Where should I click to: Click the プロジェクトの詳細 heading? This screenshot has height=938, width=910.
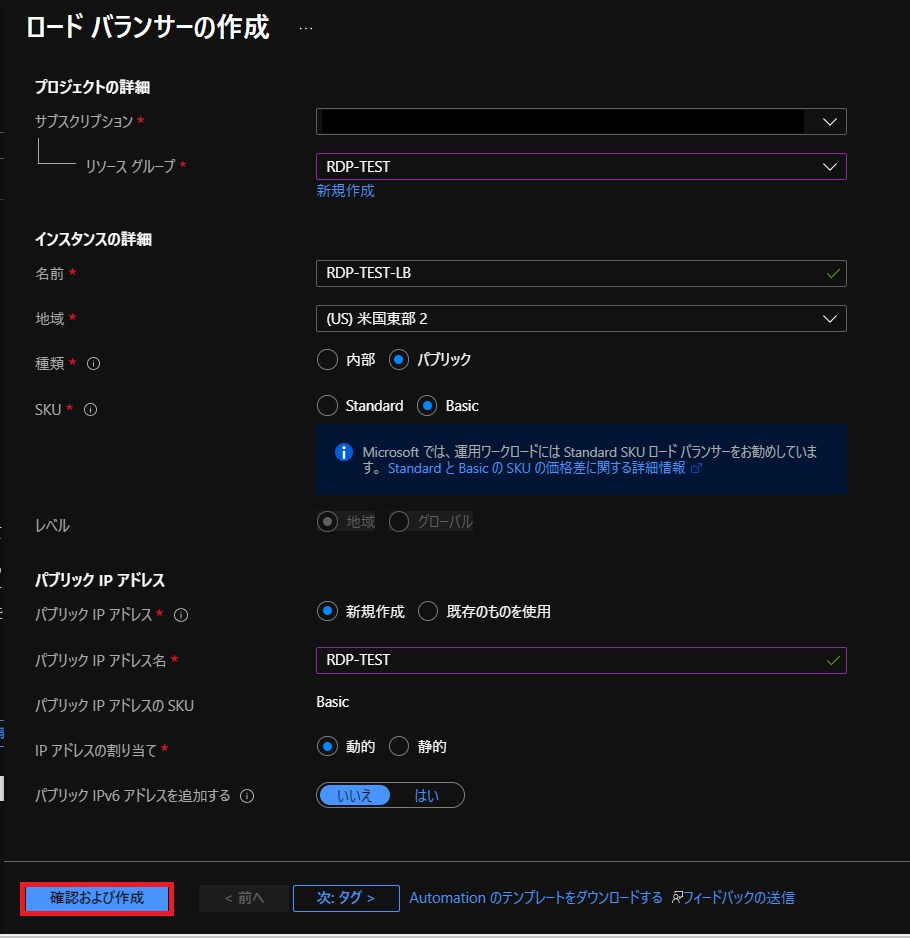pyautogui.click(x=92, y=87)
